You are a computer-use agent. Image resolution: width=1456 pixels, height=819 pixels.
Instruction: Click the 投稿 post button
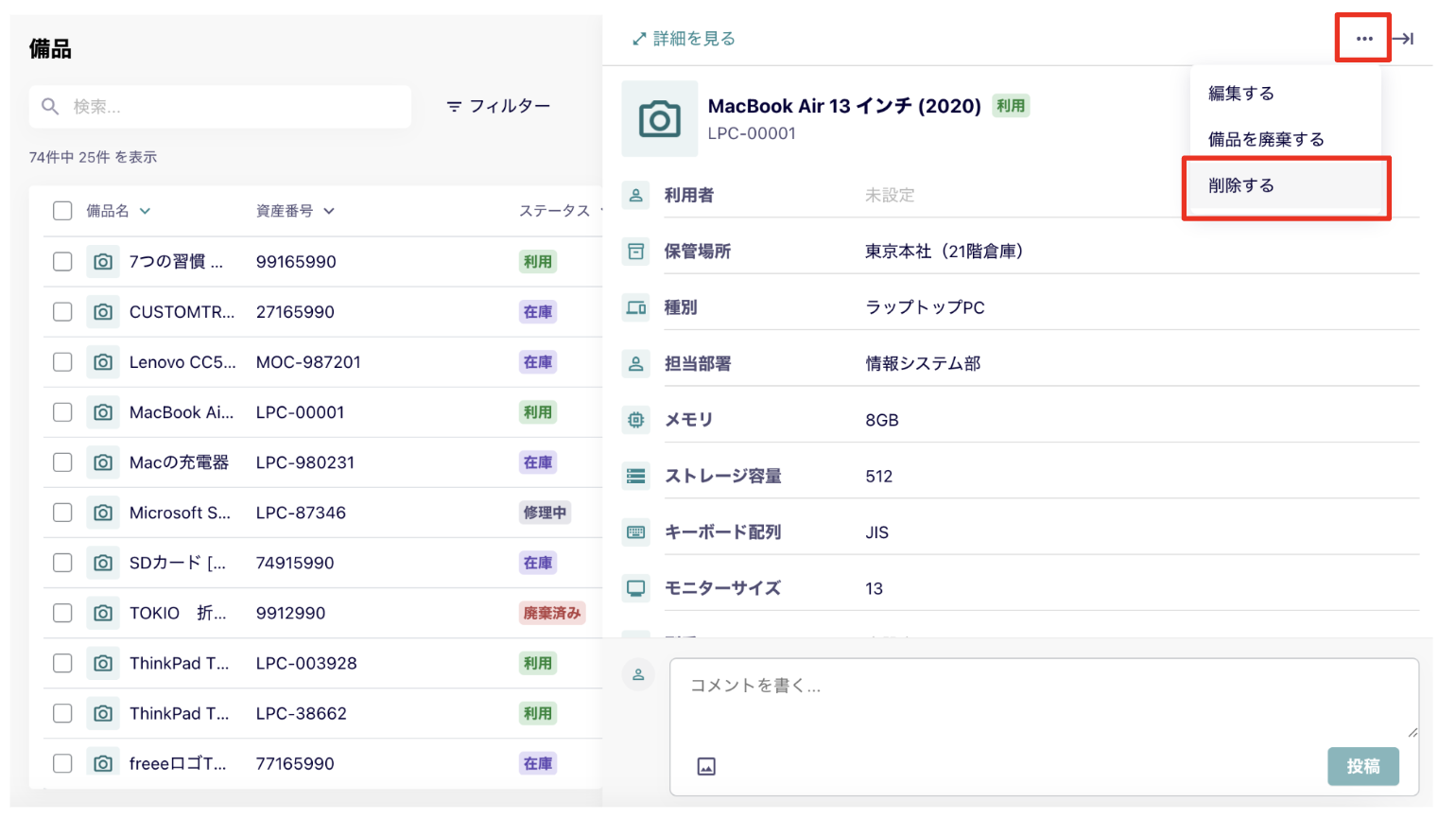coord(1362,766)
